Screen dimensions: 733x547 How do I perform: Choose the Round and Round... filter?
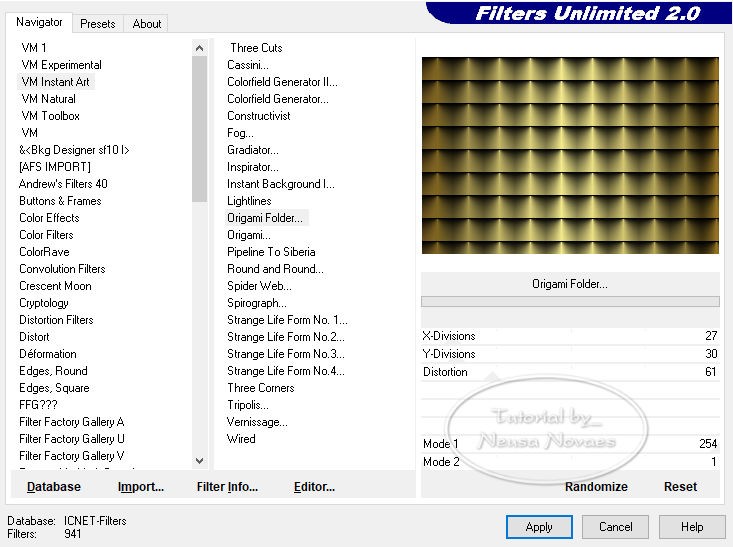(x=275, y=269)
